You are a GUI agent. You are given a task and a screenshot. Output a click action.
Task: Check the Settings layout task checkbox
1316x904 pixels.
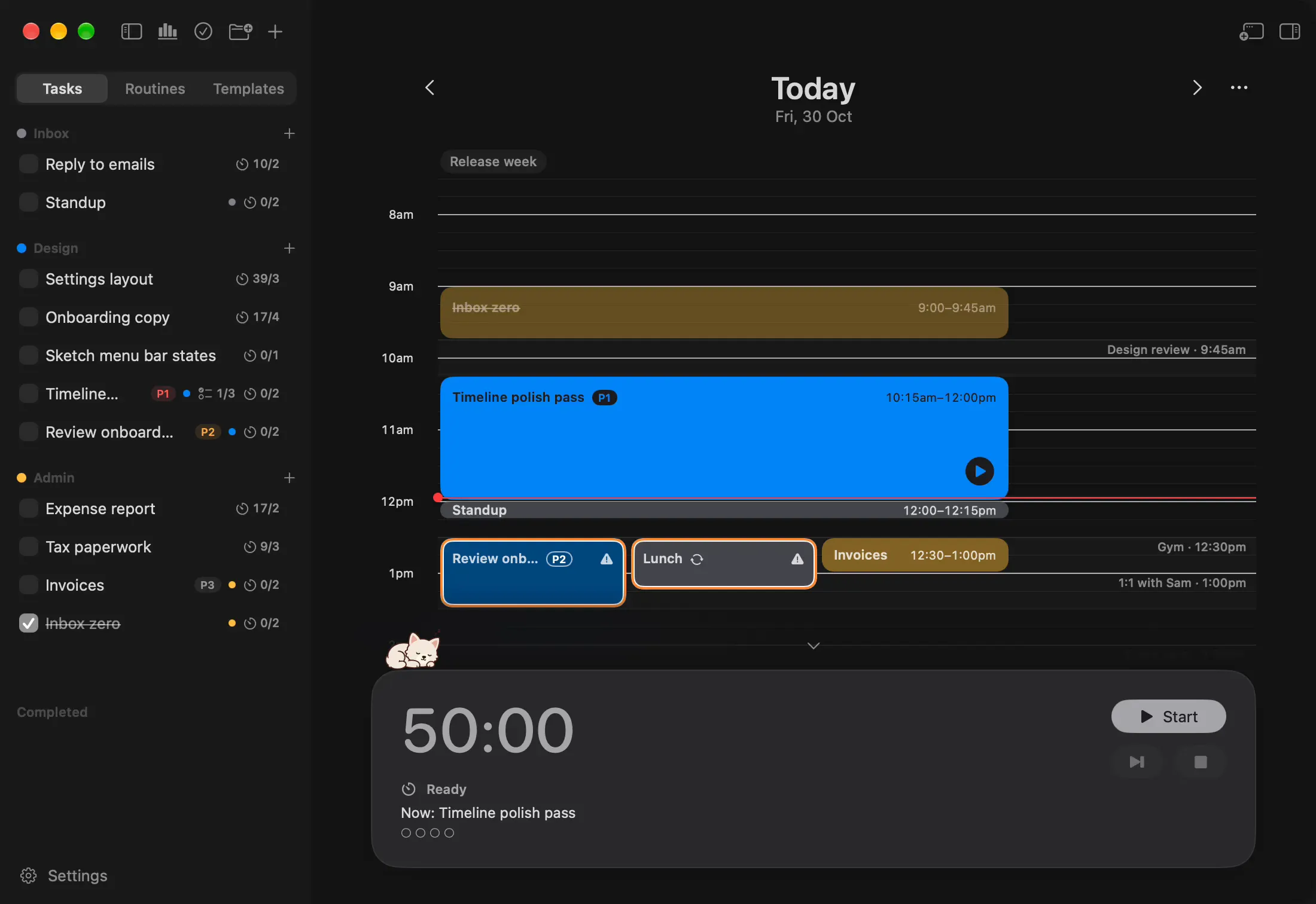(29, 279)
